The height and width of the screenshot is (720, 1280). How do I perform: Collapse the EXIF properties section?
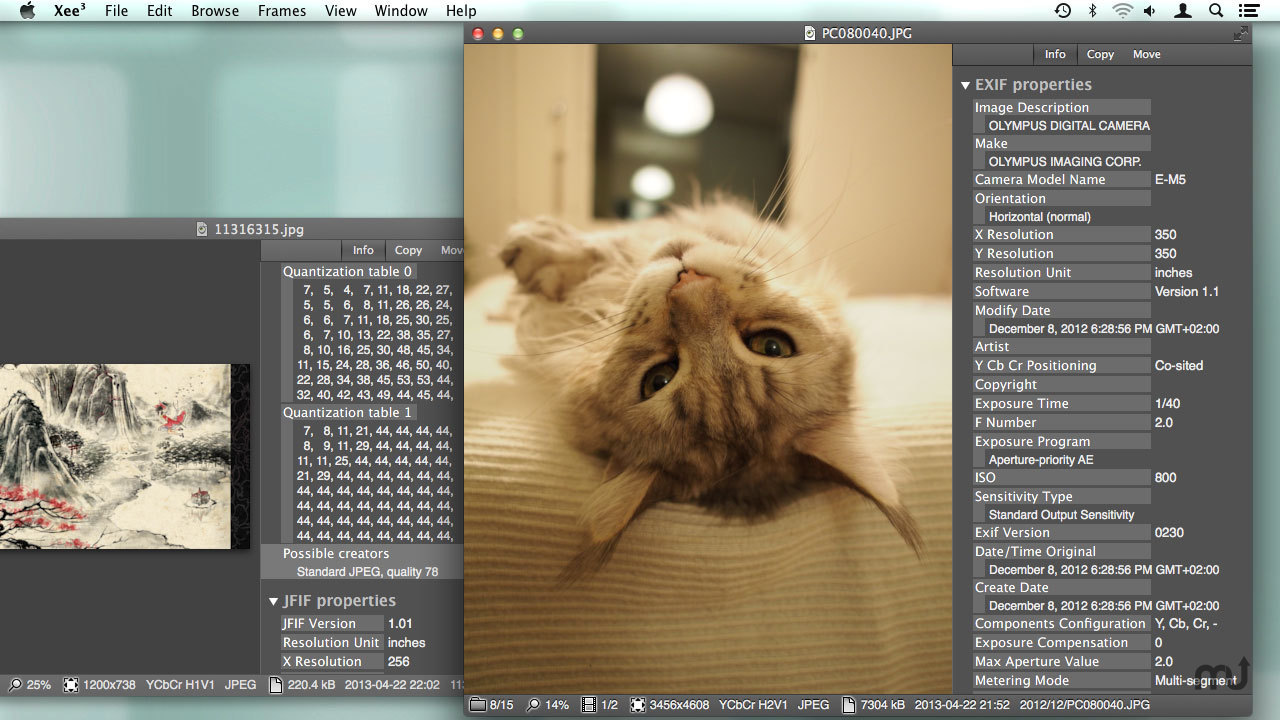pyautogui.click(x=965, y=86)
